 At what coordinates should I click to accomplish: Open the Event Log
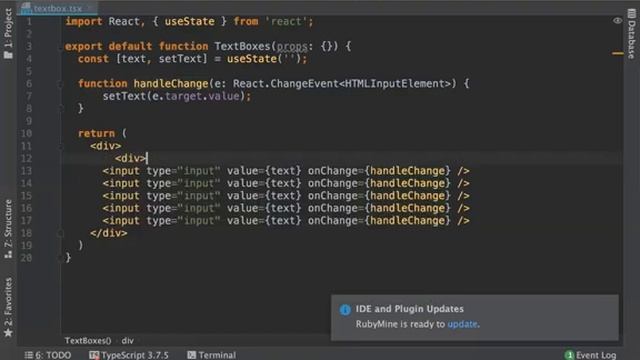[x=590, y=355]
